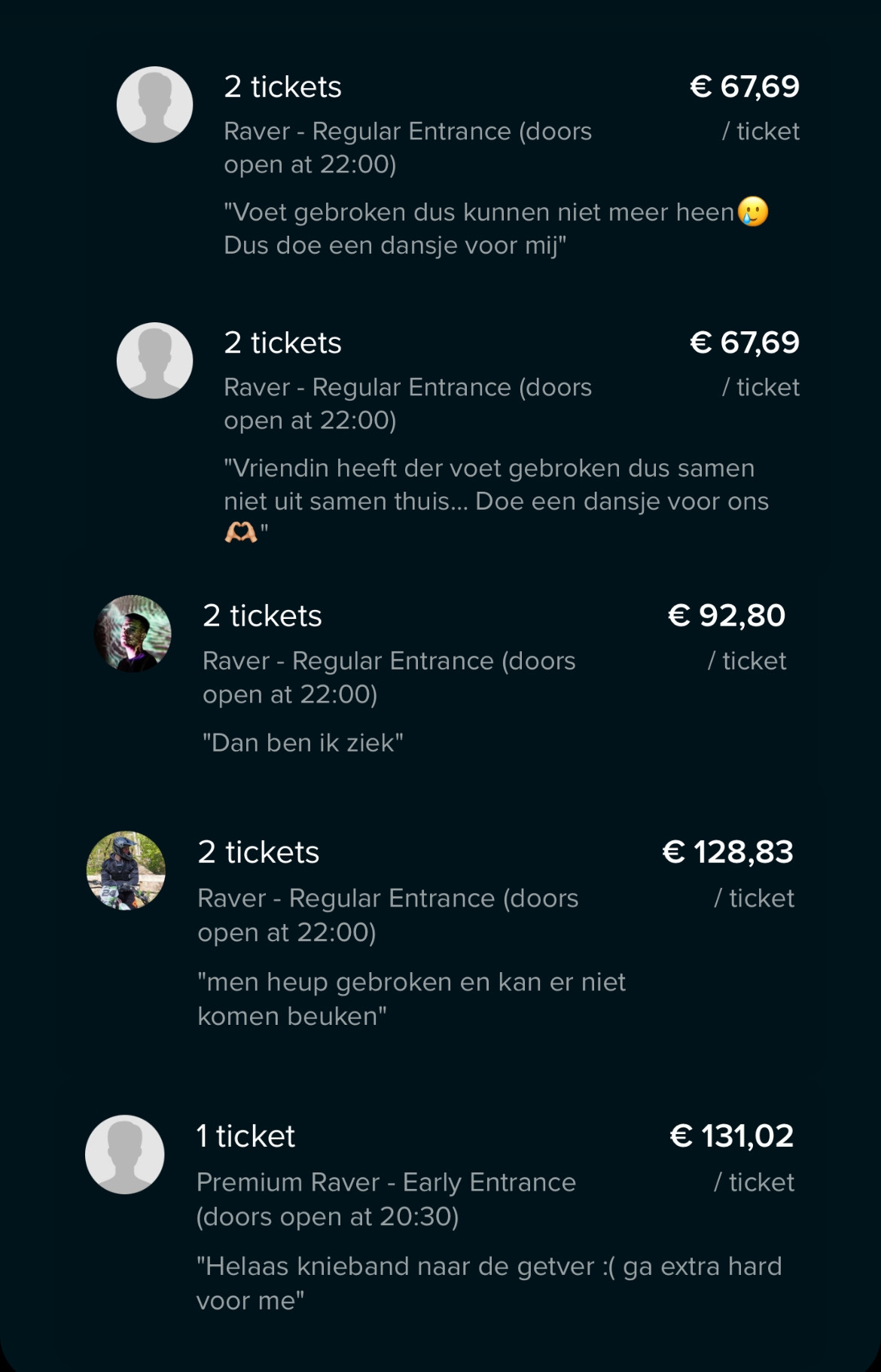Tap the 'Dan ben ik ziek' seller note
The image size is (881, 1372).
pos(303,743)
